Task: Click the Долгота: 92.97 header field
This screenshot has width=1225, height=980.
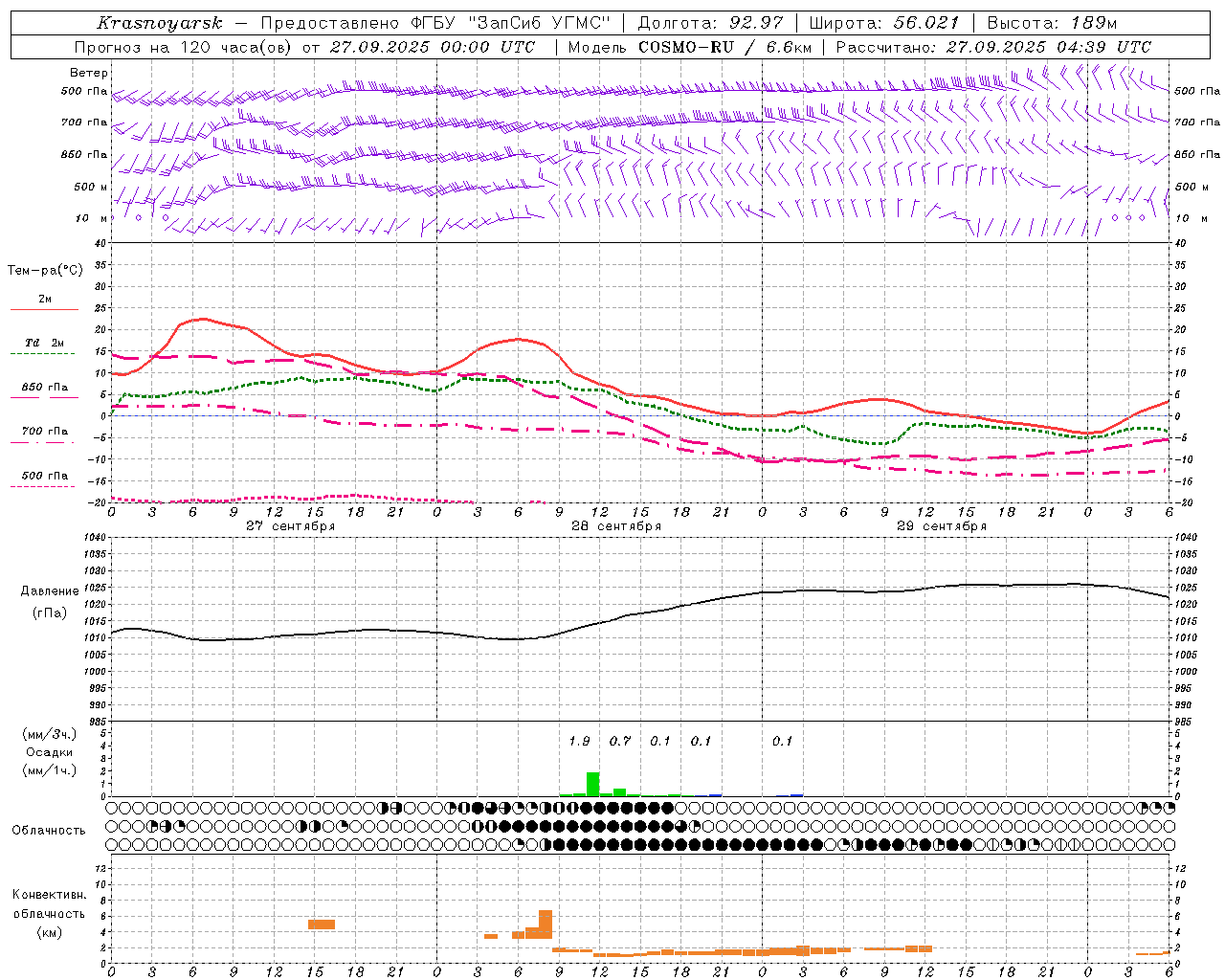Action: point(710,23)
